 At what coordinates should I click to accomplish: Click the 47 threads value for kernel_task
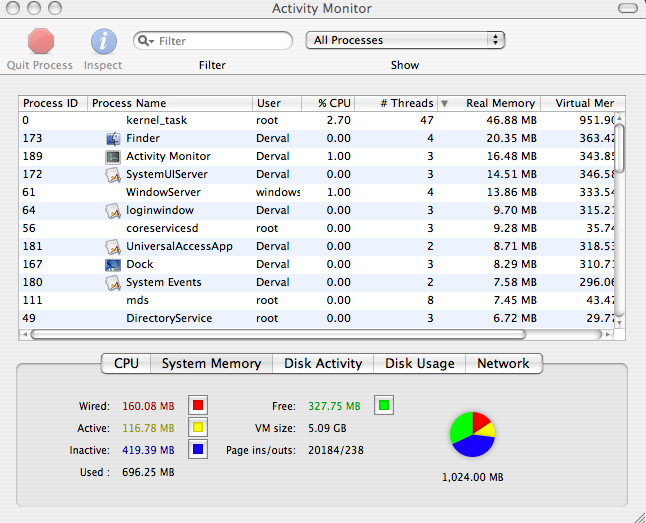(x=427, y=120)
